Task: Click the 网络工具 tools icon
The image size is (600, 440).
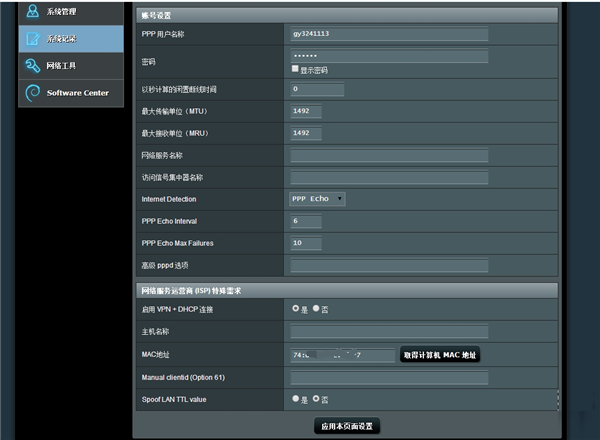Action: coord(32,66)
